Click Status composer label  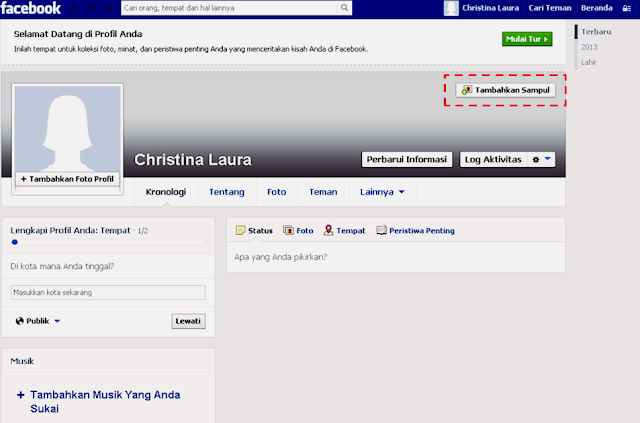(x=260, y=231)
